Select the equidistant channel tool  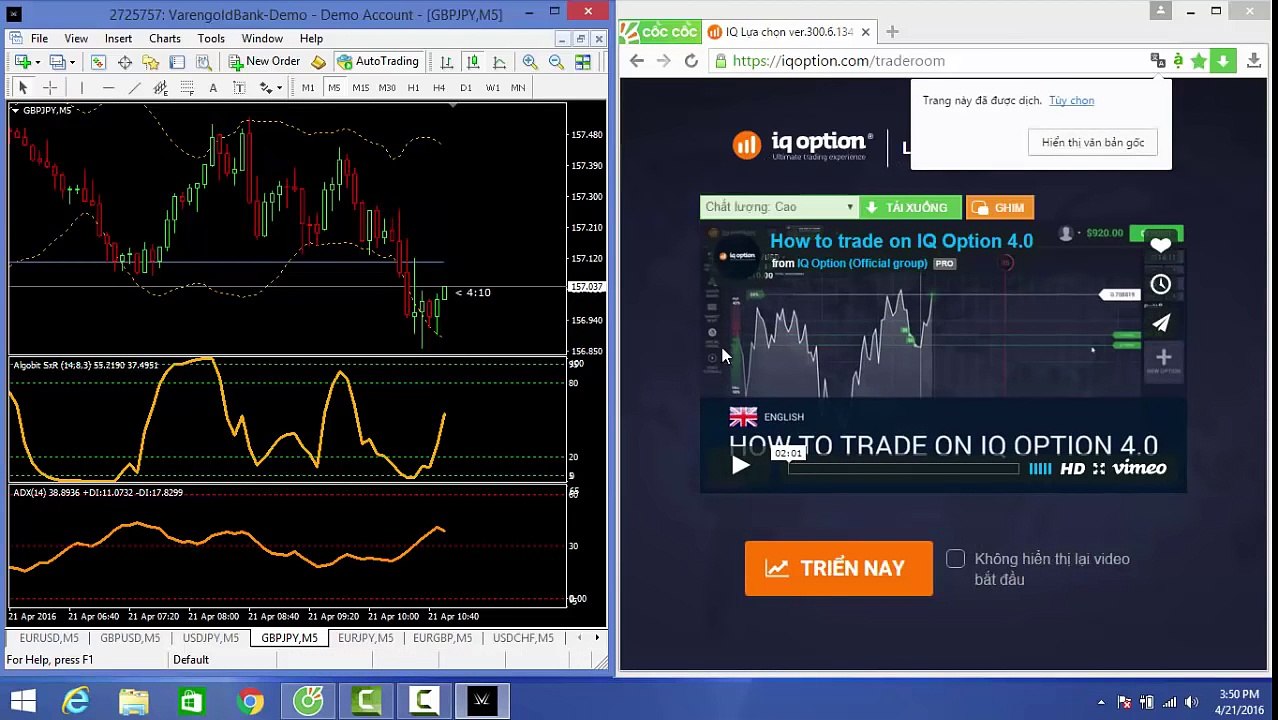click(160, 88)
